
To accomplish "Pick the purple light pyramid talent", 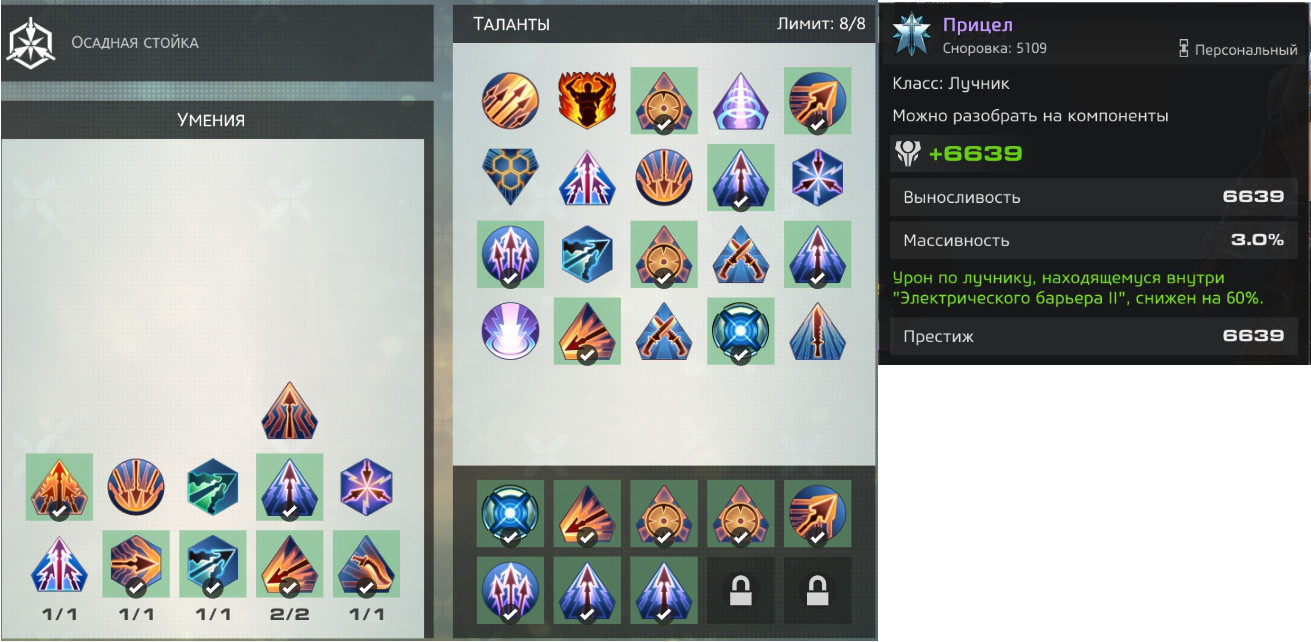I will pos(741,101).
